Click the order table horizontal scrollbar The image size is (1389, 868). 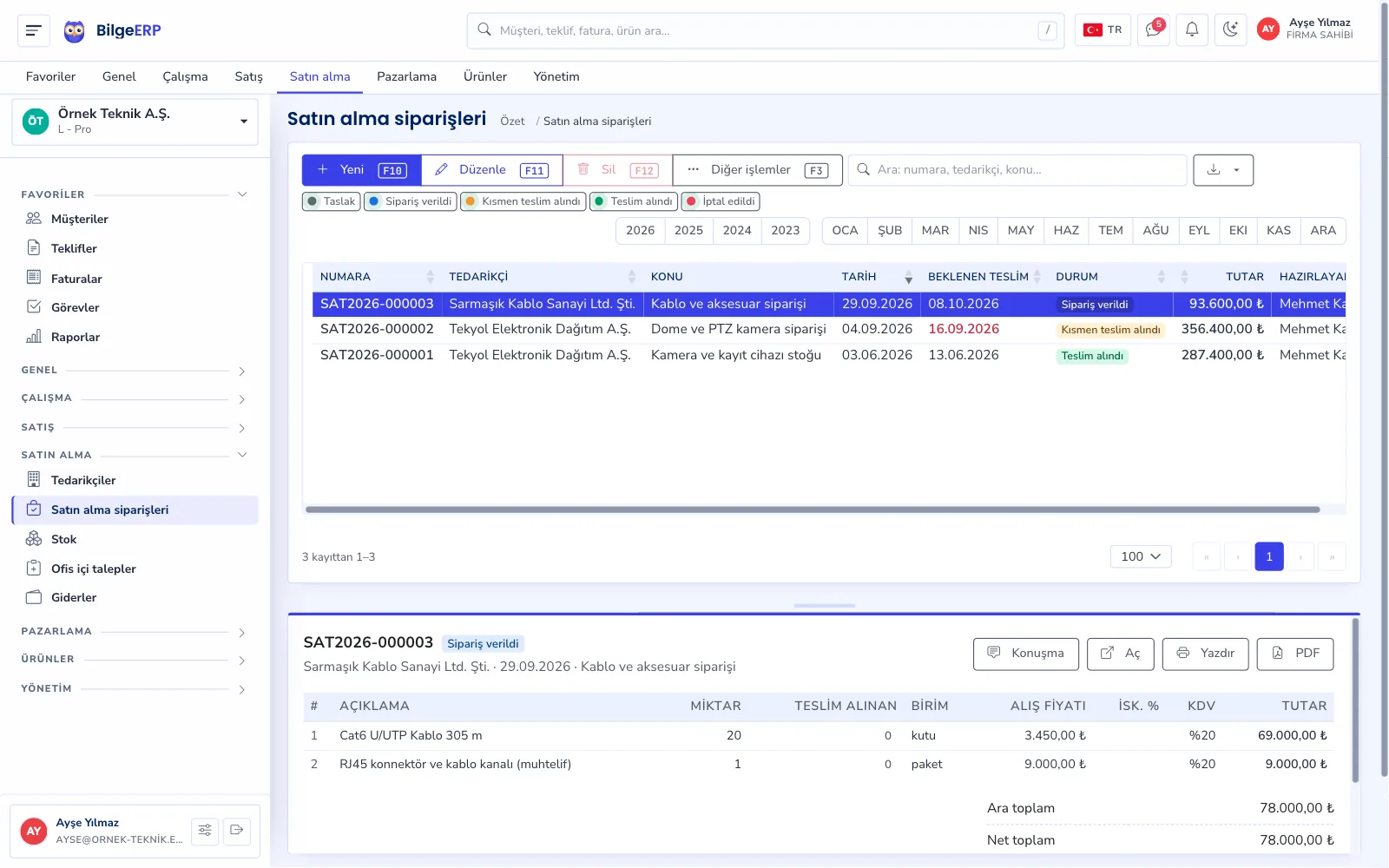click(813, 510)
